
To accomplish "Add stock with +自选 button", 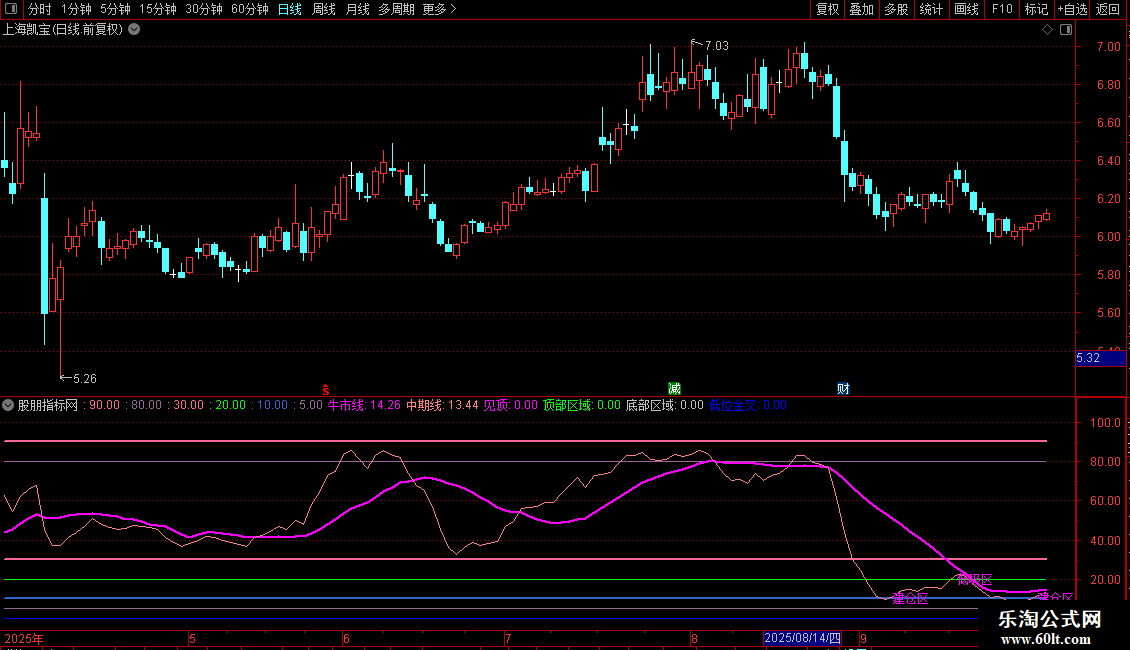I will pos(1071,9).
